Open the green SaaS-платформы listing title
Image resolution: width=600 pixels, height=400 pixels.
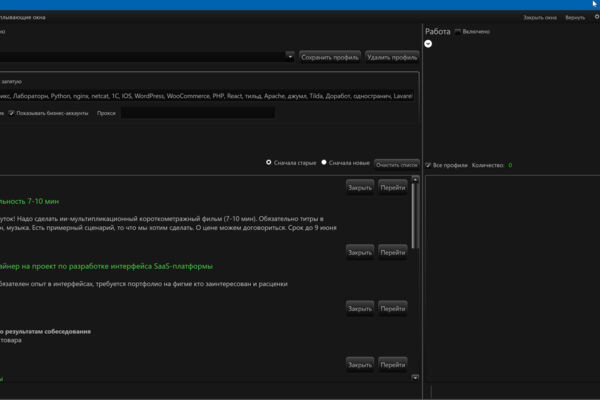click(106, 266)
